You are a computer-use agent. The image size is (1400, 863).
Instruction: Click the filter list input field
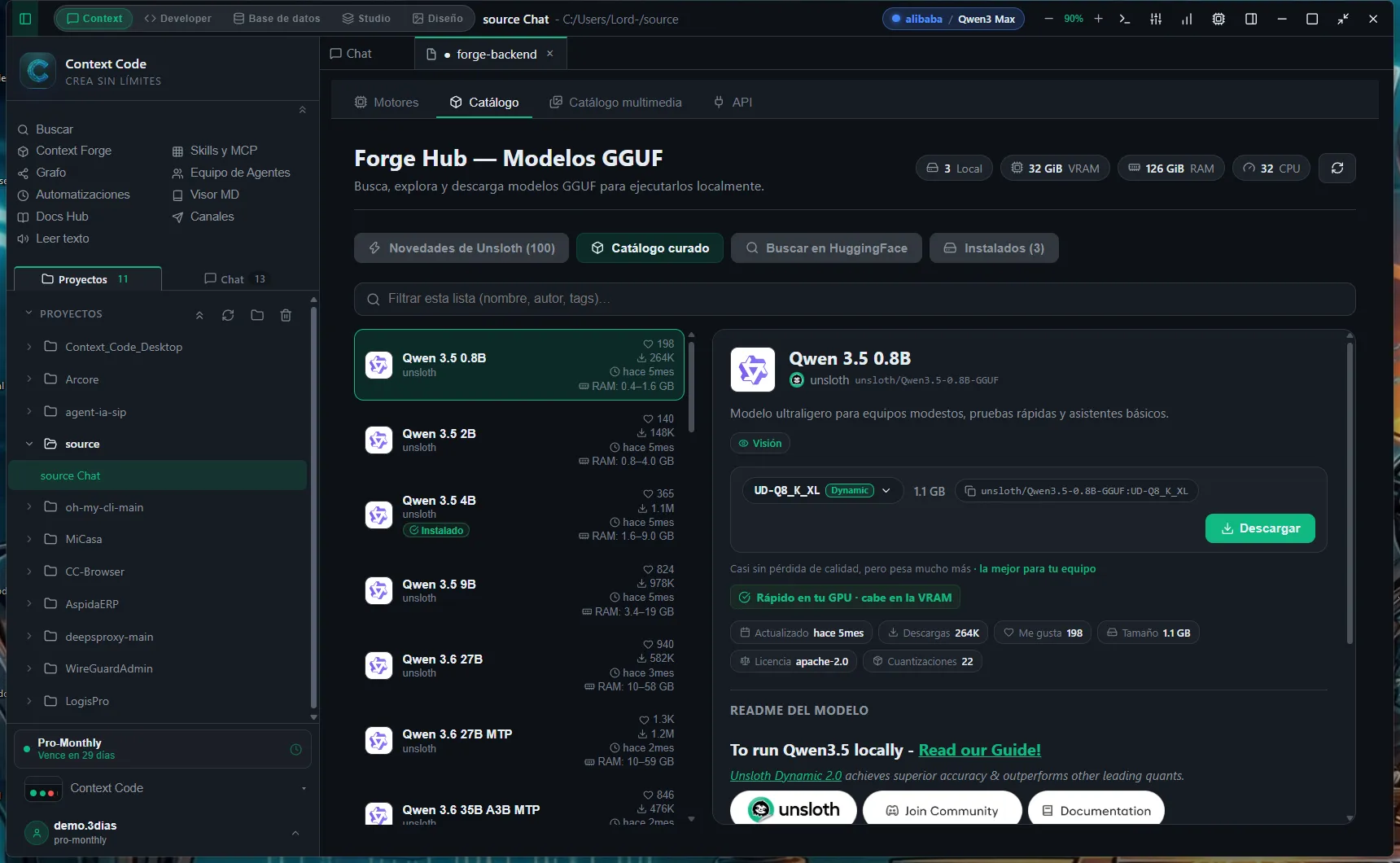855,299
